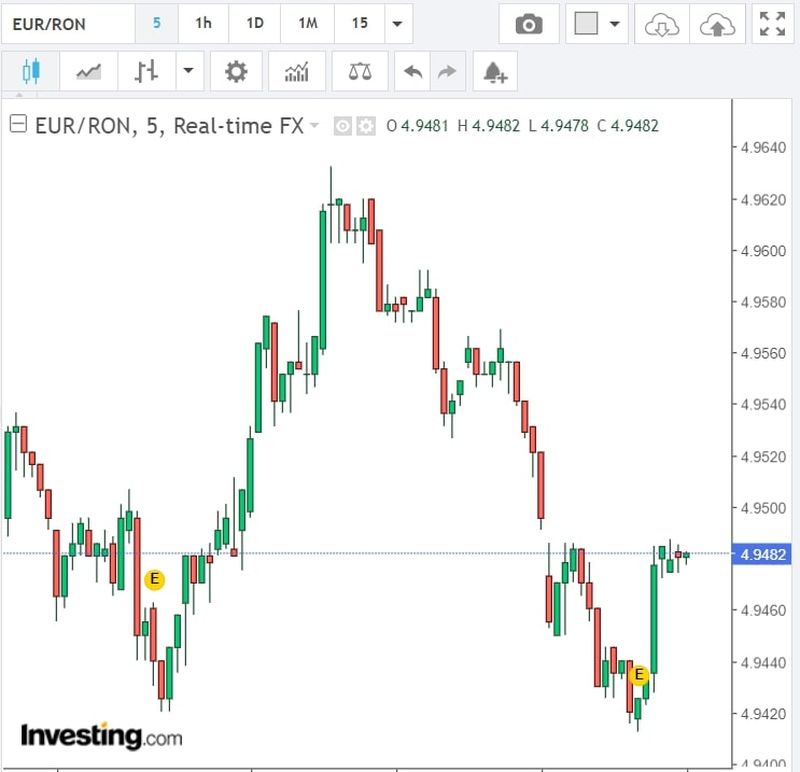Select the bars chart style

coord(147,72)
